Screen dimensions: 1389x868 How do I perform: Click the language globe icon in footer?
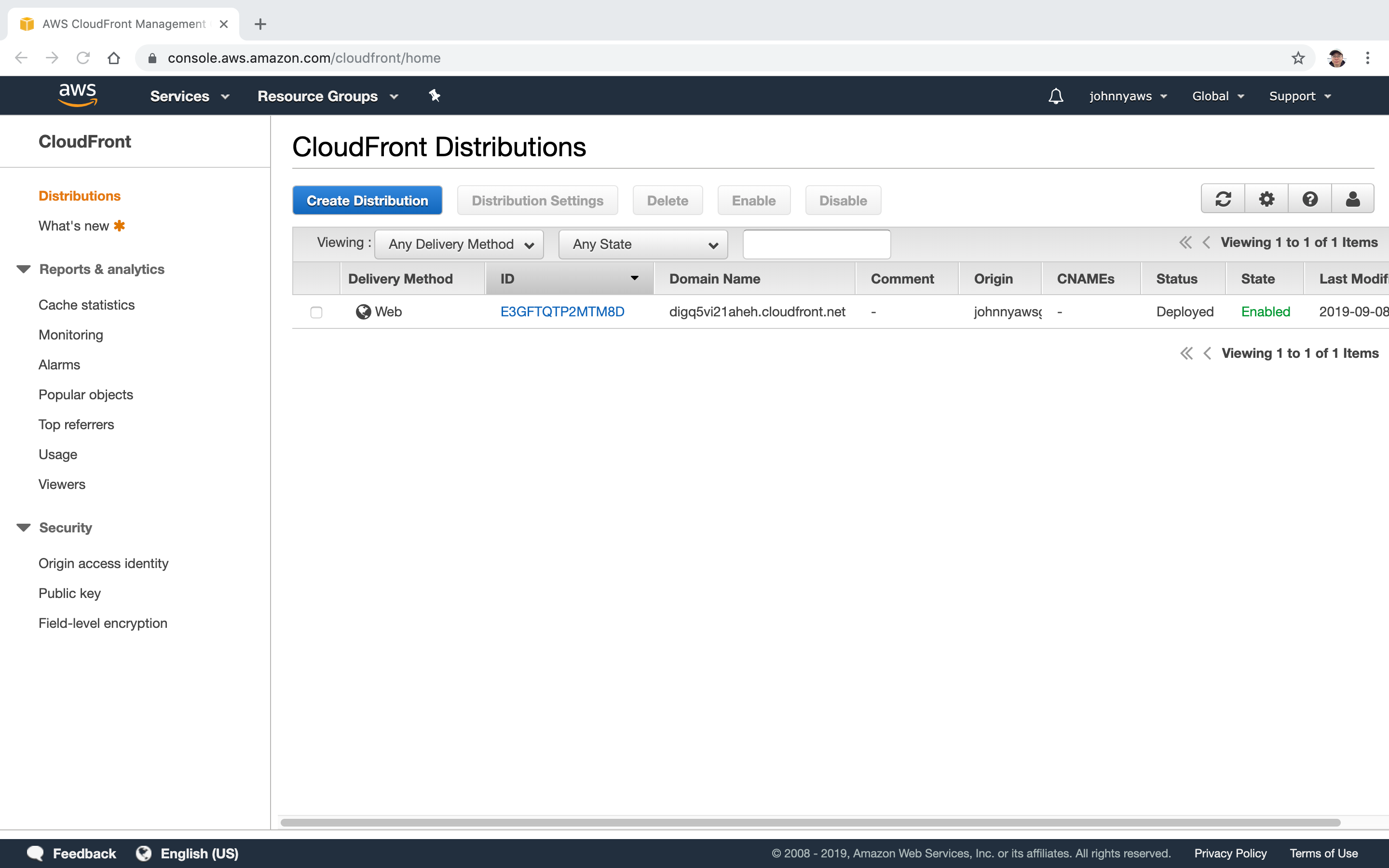(x=144, y=853)
